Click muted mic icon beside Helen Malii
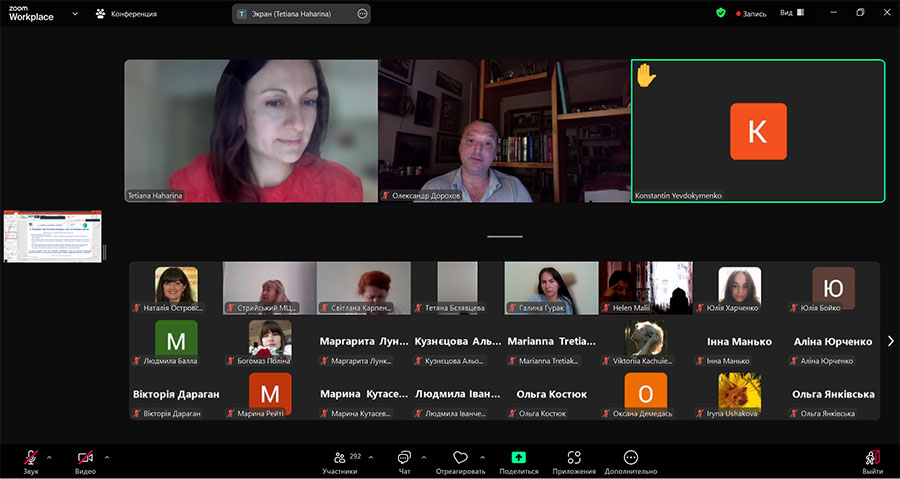900x479 pixels. coord(606,308)
